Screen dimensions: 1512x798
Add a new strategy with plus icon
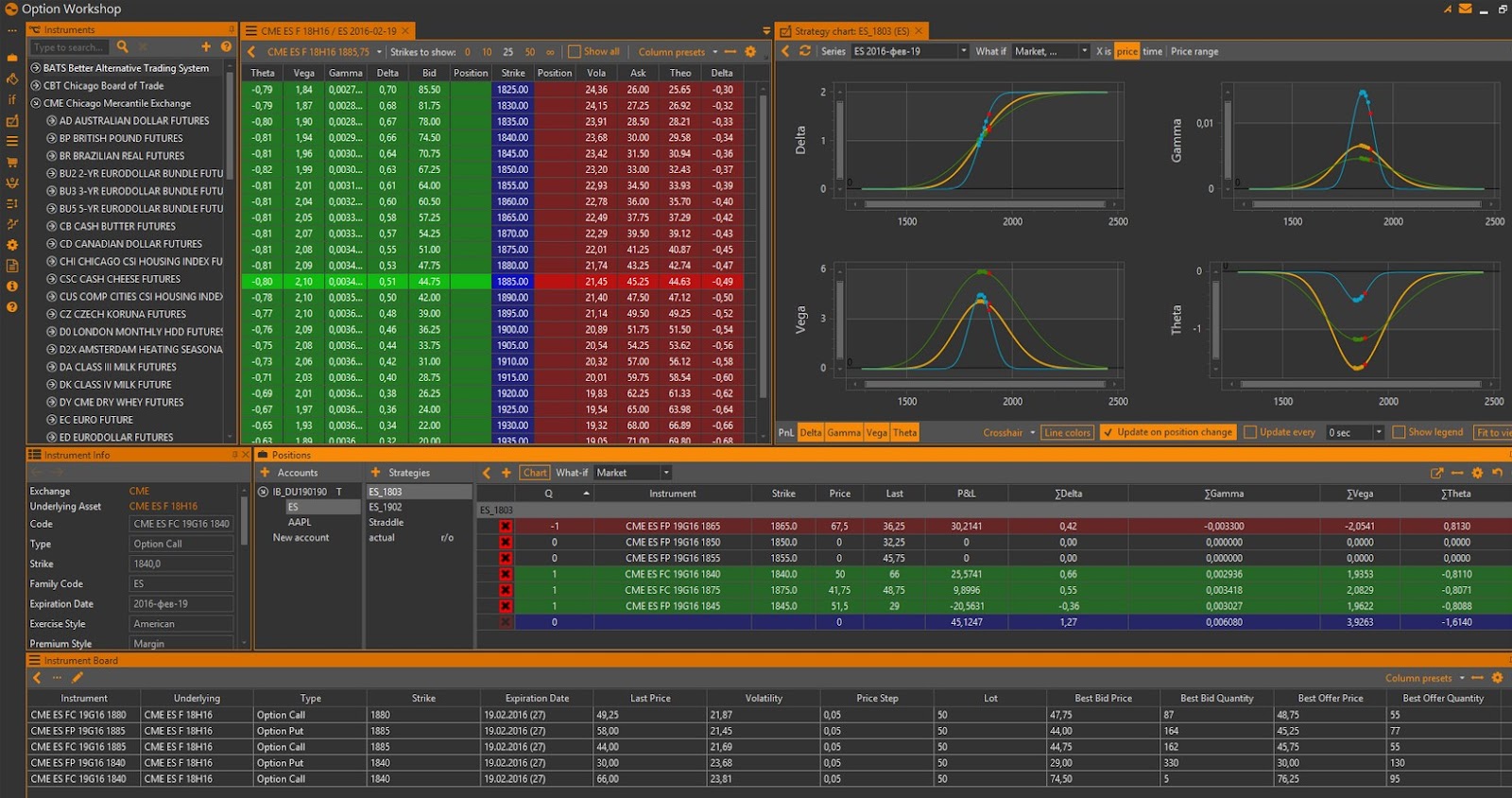click(375, 473)
